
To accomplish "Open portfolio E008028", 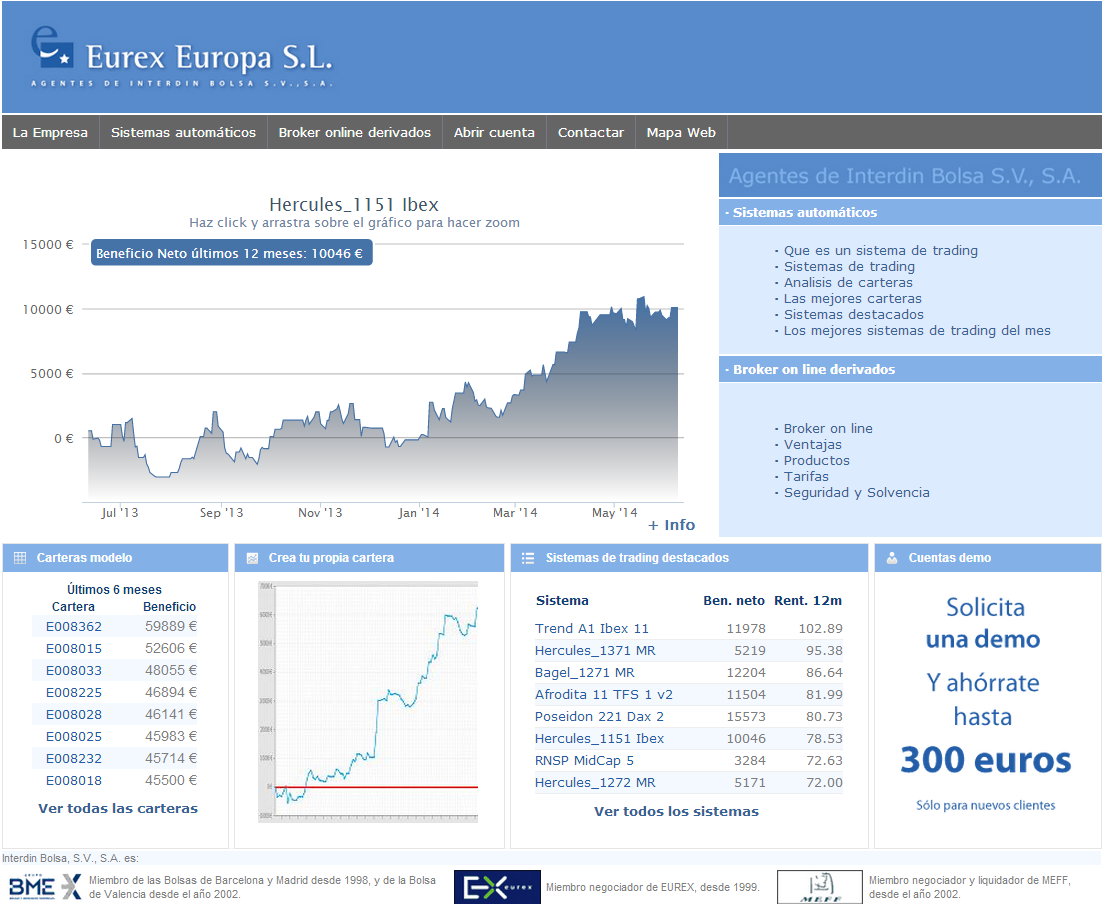I will (x=74, y=714).
